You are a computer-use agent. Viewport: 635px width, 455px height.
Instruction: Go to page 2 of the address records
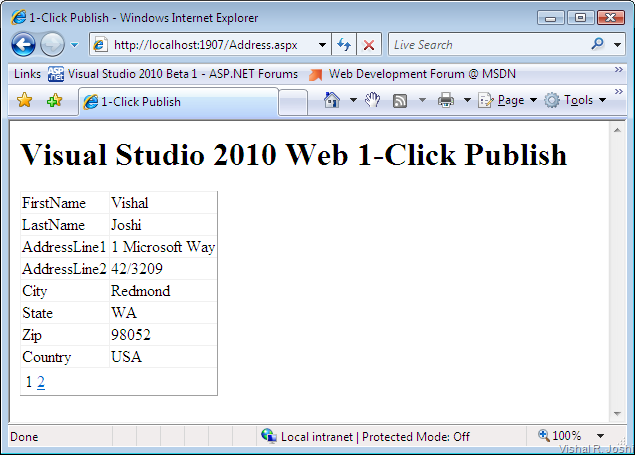(x=40, y=382)
